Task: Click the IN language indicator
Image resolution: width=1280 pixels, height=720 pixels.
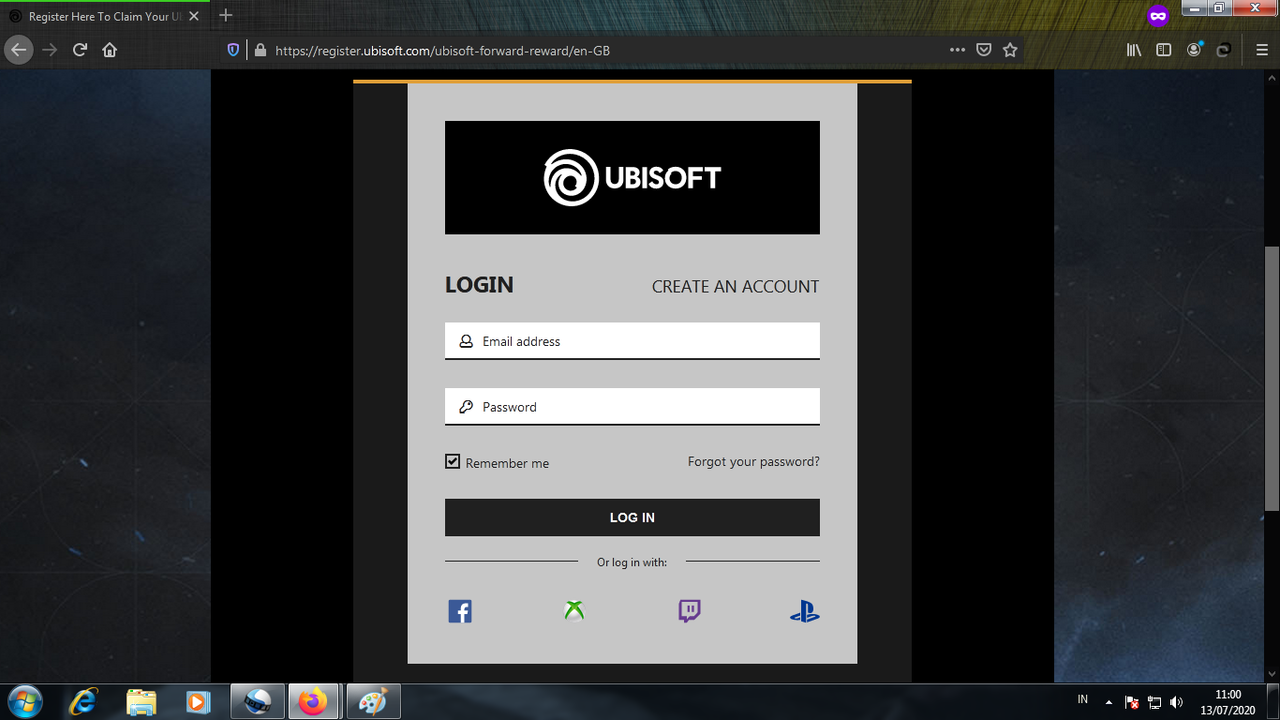Action: pos(1083,698)
